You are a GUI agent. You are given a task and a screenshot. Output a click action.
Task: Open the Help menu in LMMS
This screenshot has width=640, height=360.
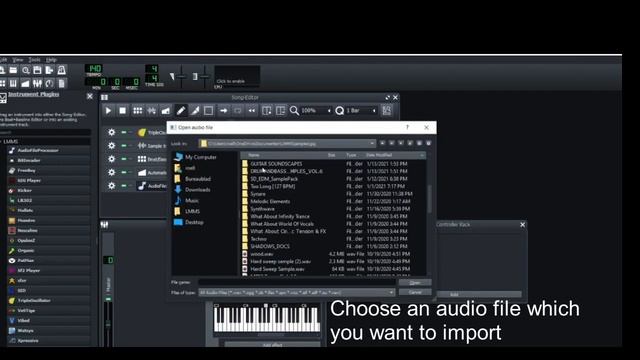coord(51,60)
